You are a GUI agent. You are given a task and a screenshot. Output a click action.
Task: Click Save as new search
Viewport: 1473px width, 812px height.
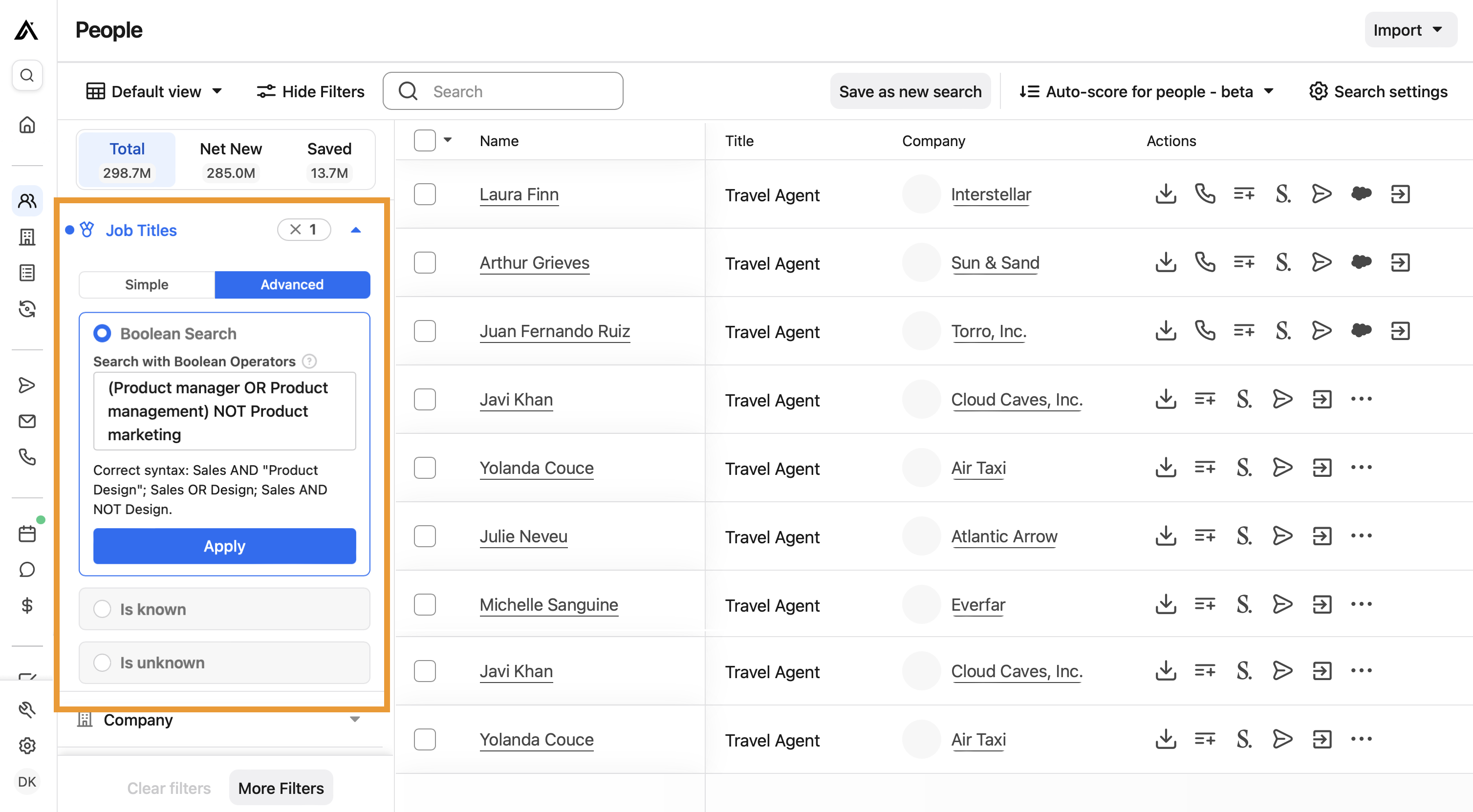[910, 91]
